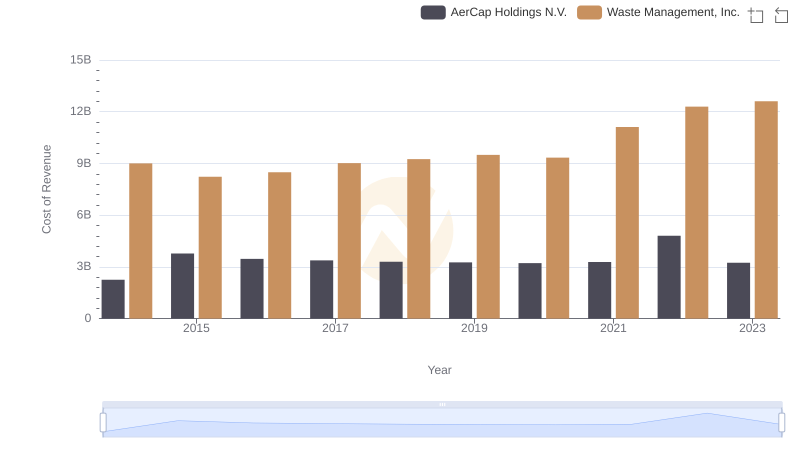
Task: Click the 2015 x-axis label
Action: [196, 328]
